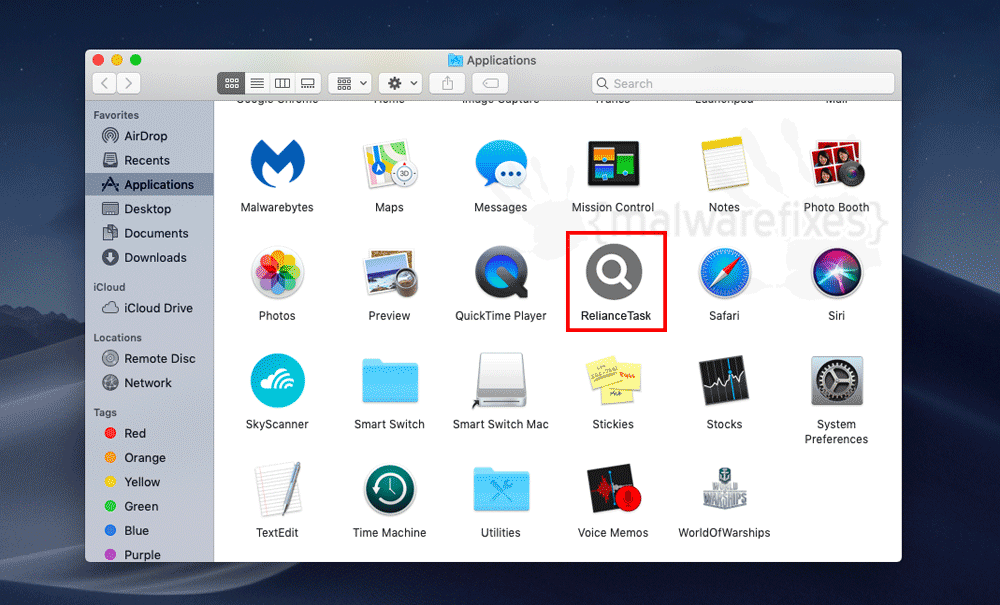Click the WorldOfWarships app icon
Screen dimensions: 1000x605
click(724, 489)
